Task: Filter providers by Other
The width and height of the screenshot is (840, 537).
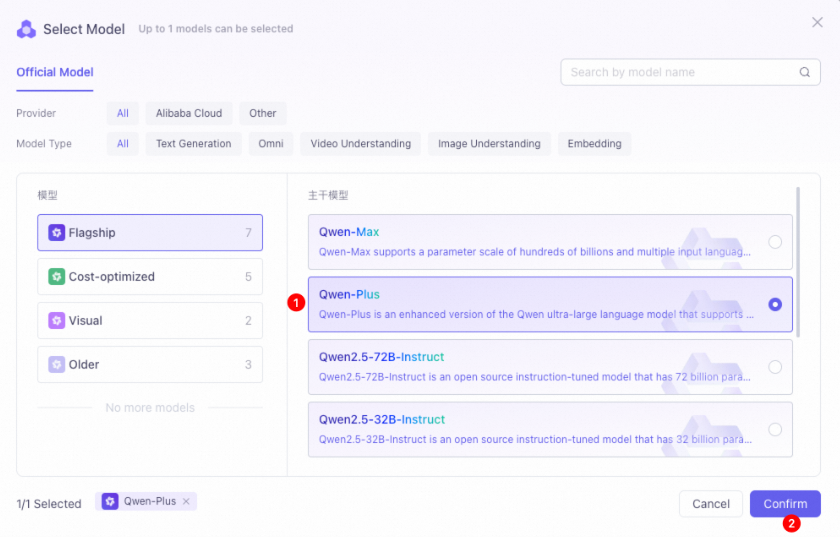Action: click(262, 113)
